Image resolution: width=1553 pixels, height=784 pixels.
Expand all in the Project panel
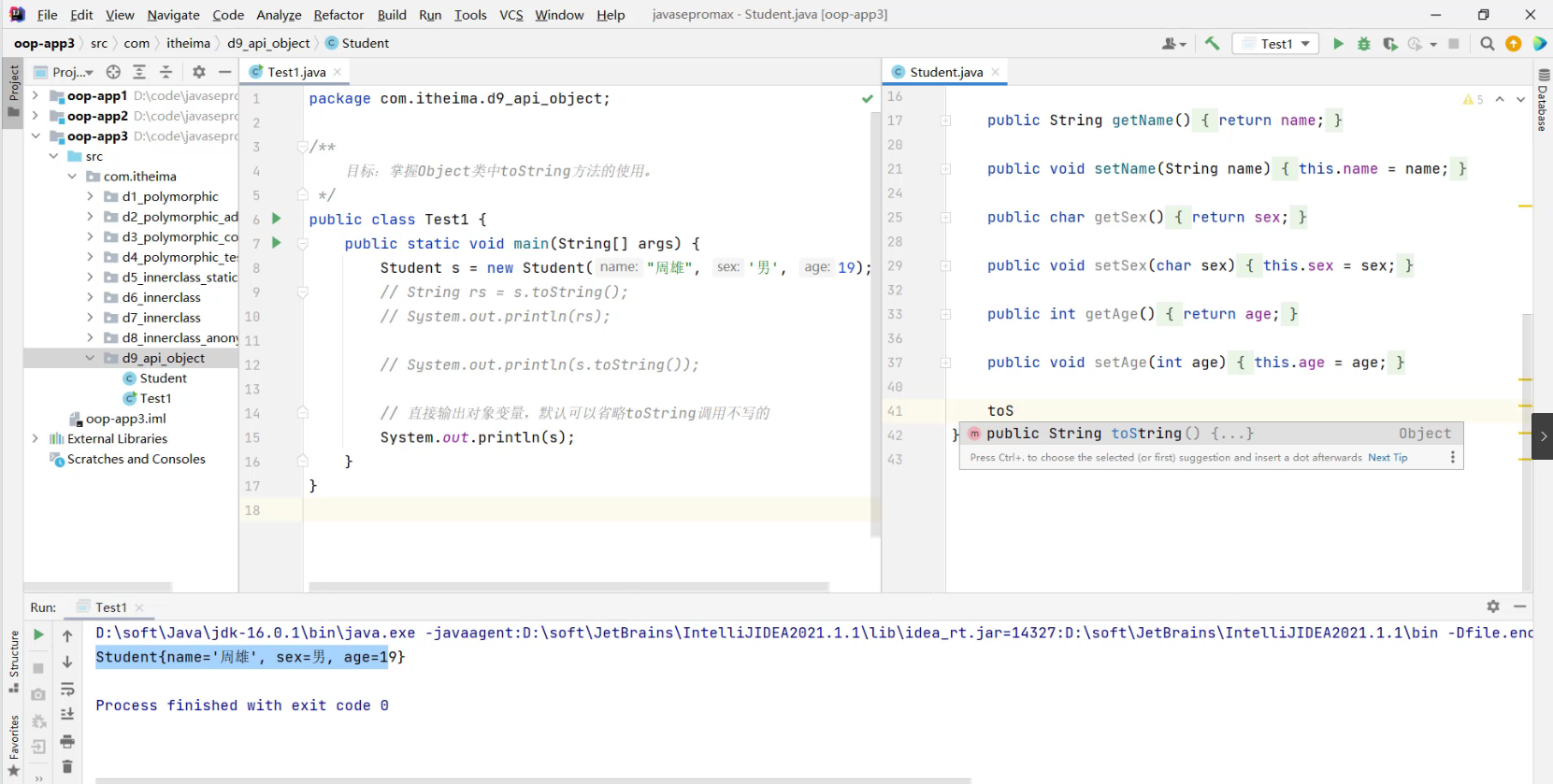pos(139,72)
